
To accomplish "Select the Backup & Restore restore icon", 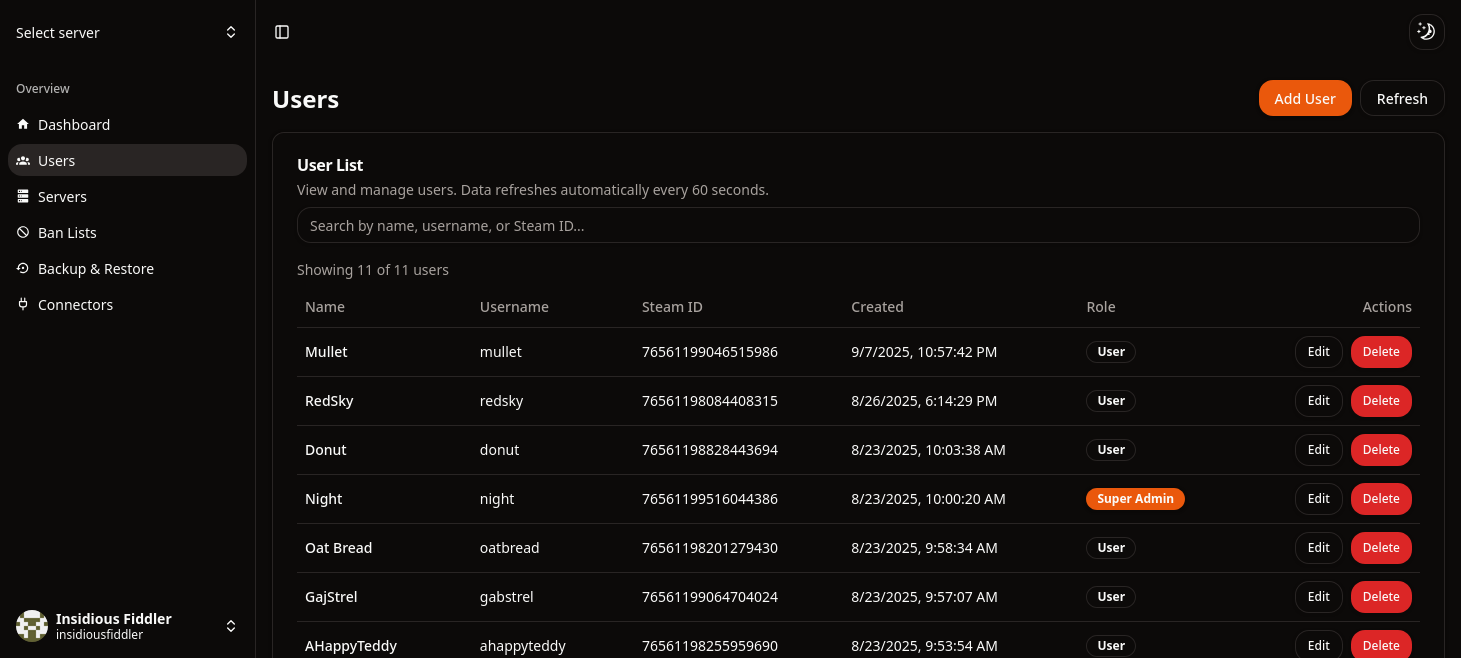I will [22, 268].
